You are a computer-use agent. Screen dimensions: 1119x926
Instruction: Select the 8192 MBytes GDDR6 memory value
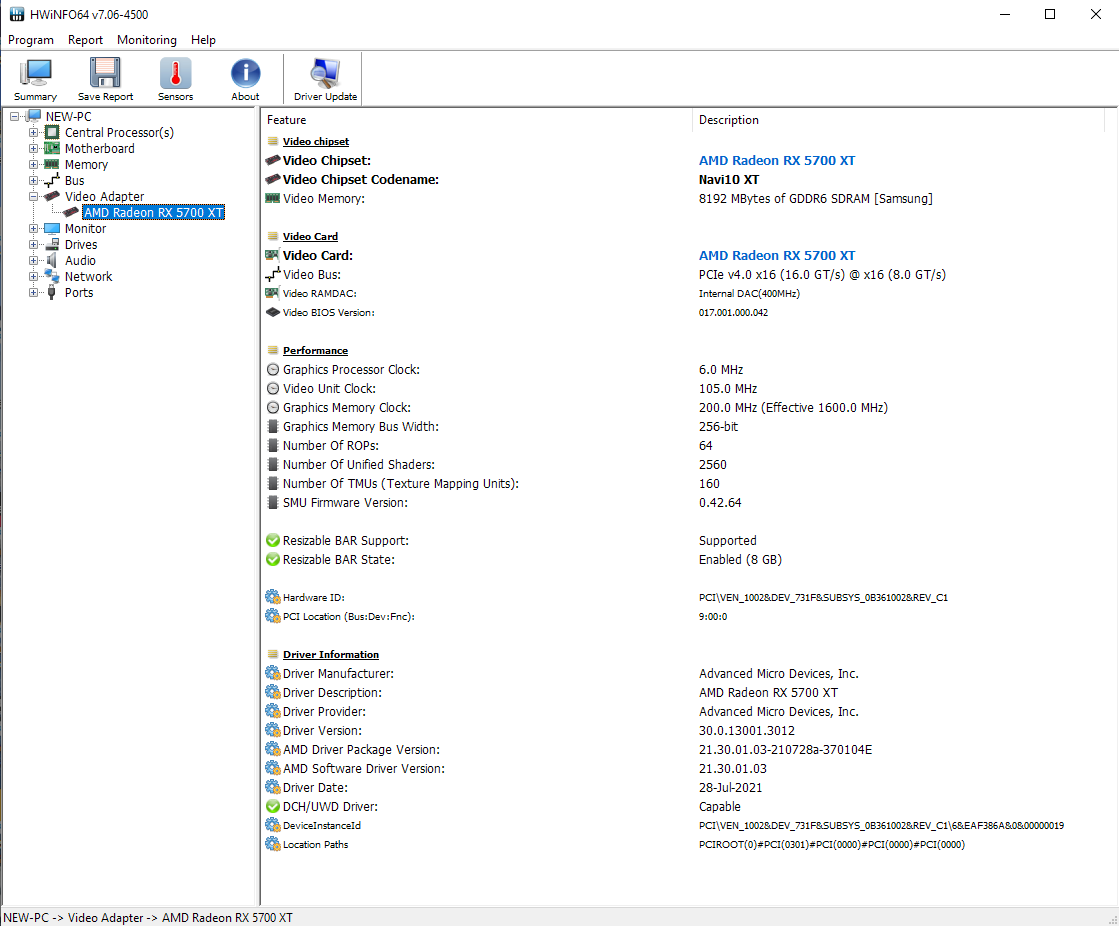tap(816, 198)
